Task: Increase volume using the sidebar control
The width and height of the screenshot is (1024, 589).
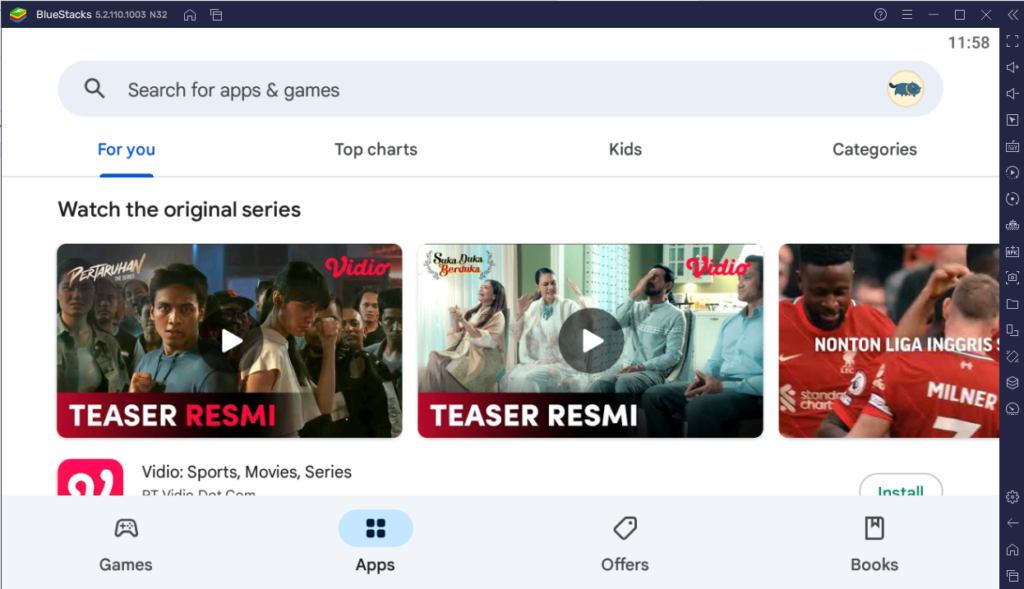Action: click(x=1012, y=67)
